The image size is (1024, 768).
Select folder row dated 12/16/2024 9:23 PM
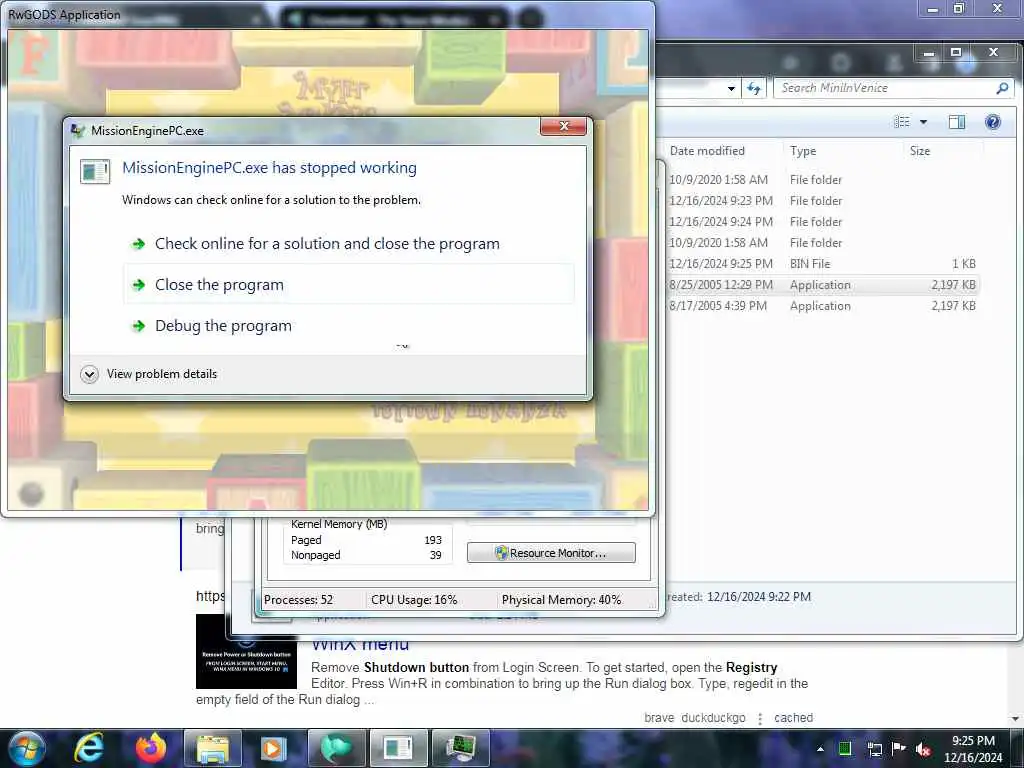822,200
